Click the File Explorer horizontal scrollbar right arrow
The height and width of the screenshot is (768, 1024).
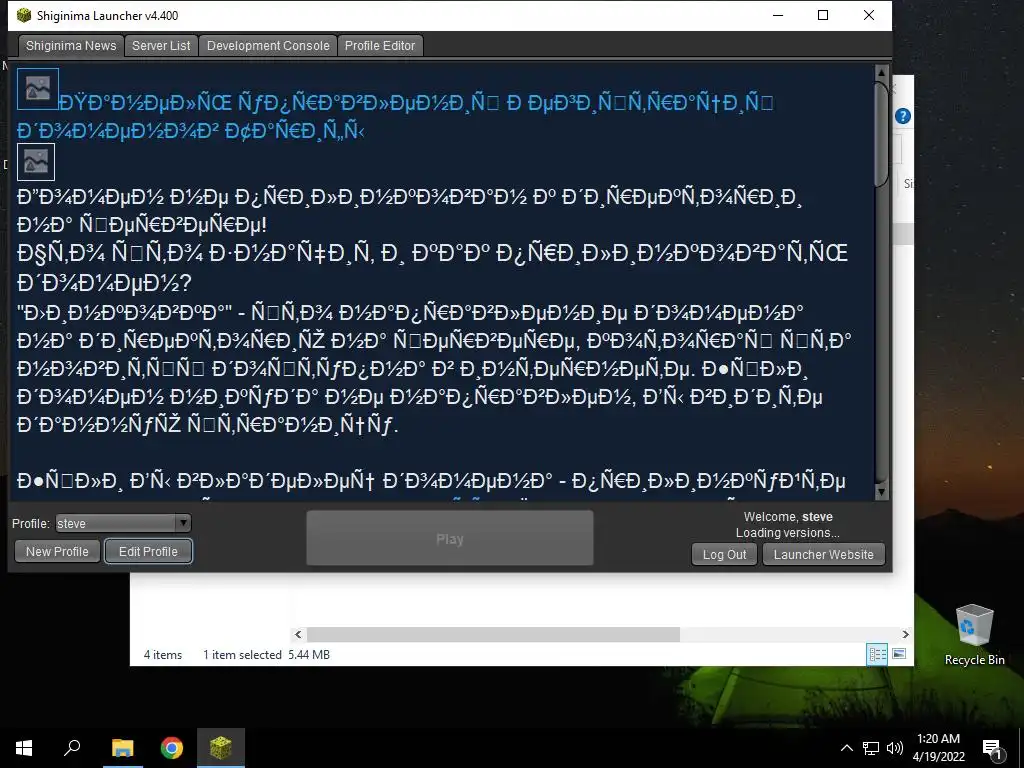[x=906, y=634]
